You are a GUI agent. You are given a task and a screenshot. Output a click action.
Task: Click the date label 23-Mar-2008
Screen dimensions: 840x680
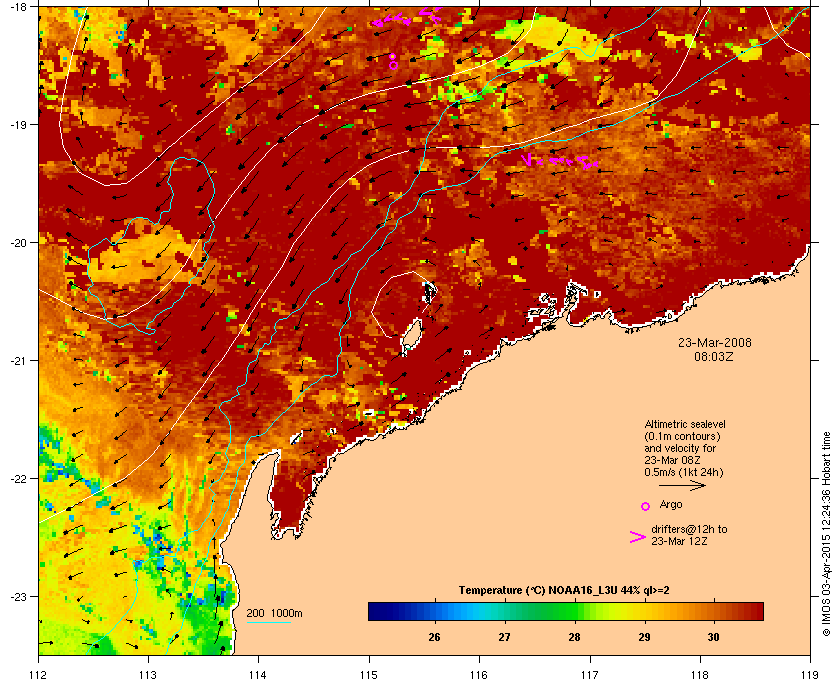coord(715,343)
